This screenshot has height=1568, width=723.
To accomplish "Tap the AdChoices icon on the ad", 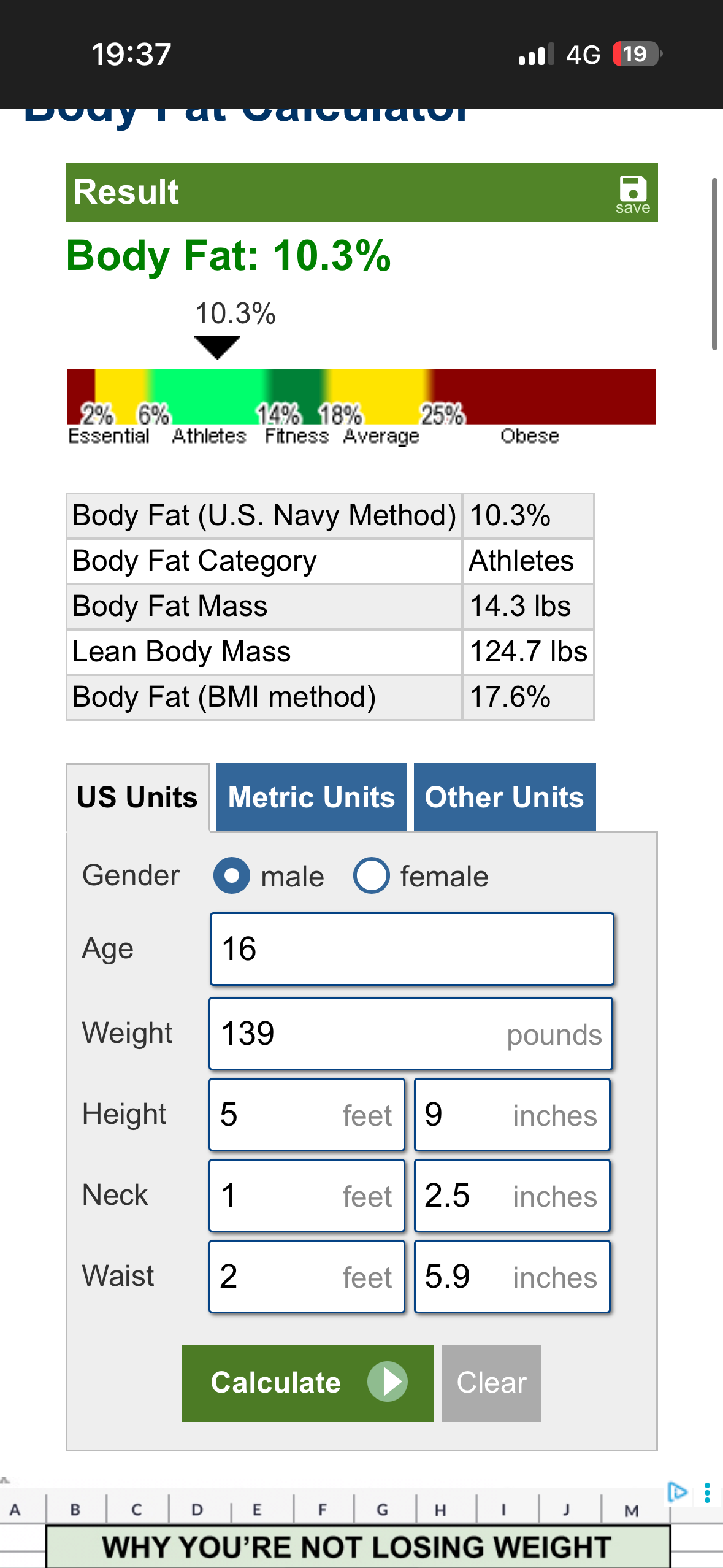I will 677,1491.
